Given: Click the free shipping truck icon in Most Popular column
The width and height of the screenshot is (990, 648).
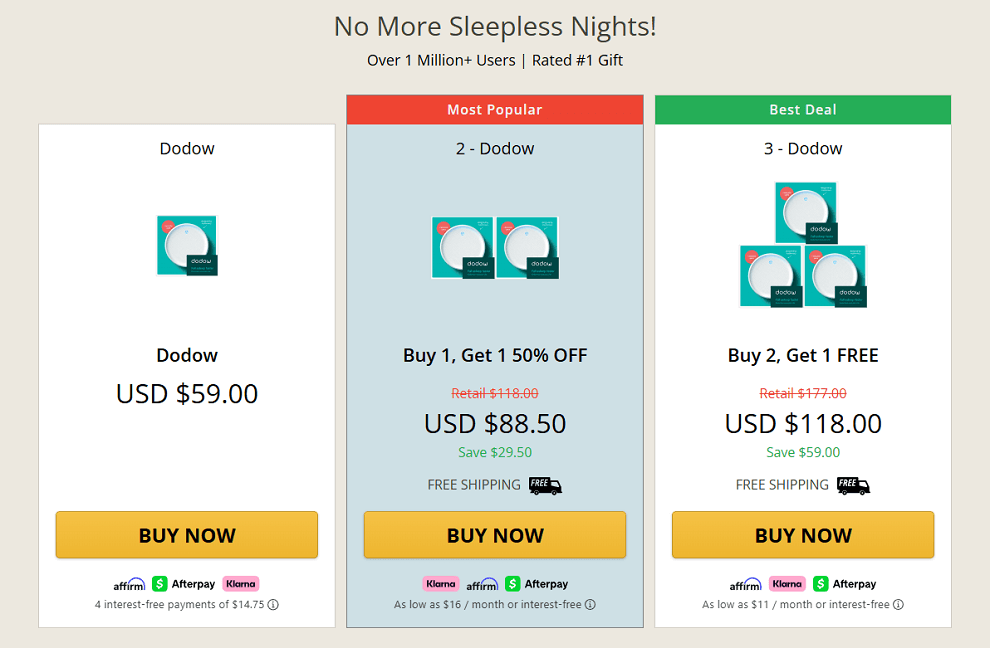Looking at the screenshot, I should pyautogui.click(x=545, y=485).
